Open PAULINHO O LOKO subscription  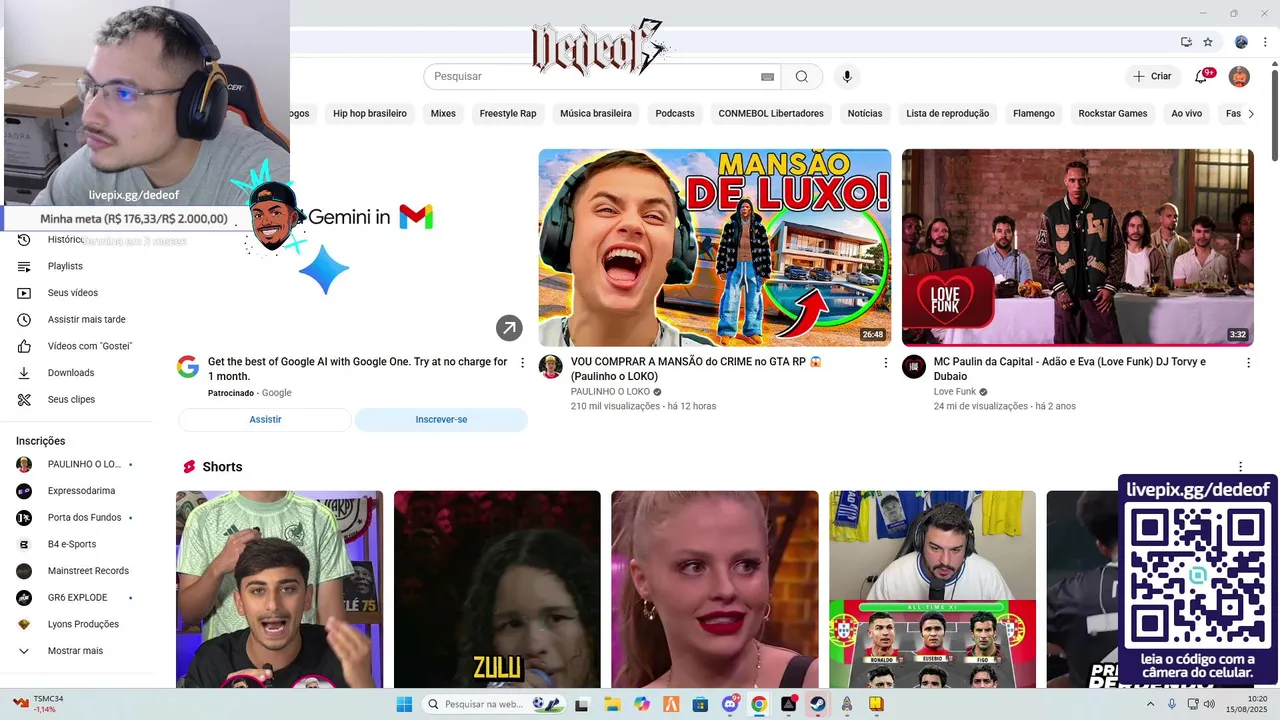pos(78,464)
